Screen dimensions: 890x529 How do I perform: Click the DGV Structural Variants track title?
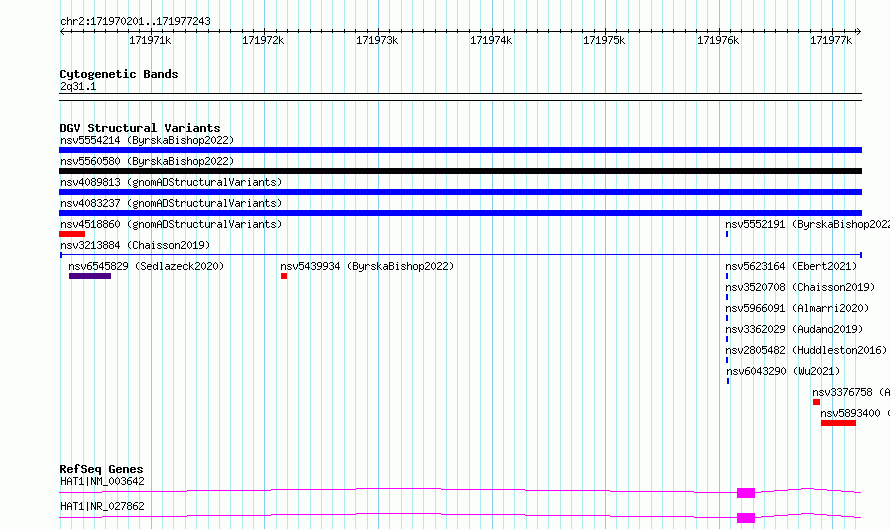[x=140, y=128]
